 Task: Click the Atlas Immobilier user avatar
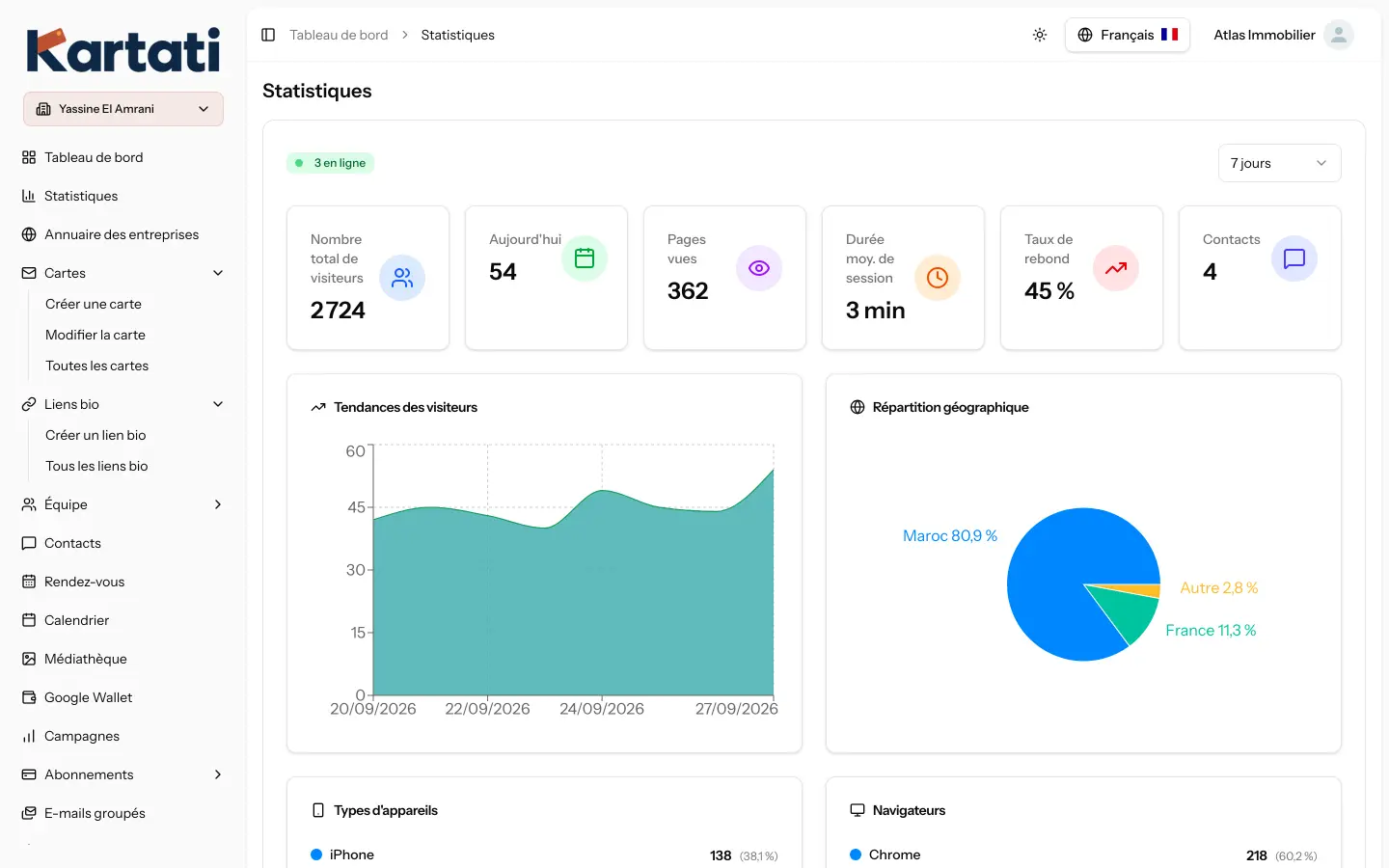pos(1338,35)
